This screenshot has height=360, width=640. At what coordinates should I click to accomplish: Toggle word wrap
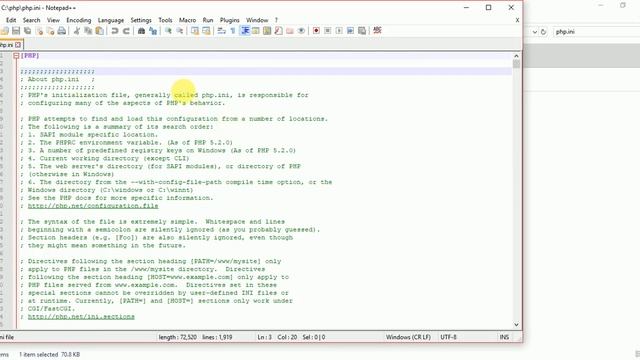[222, 31]
